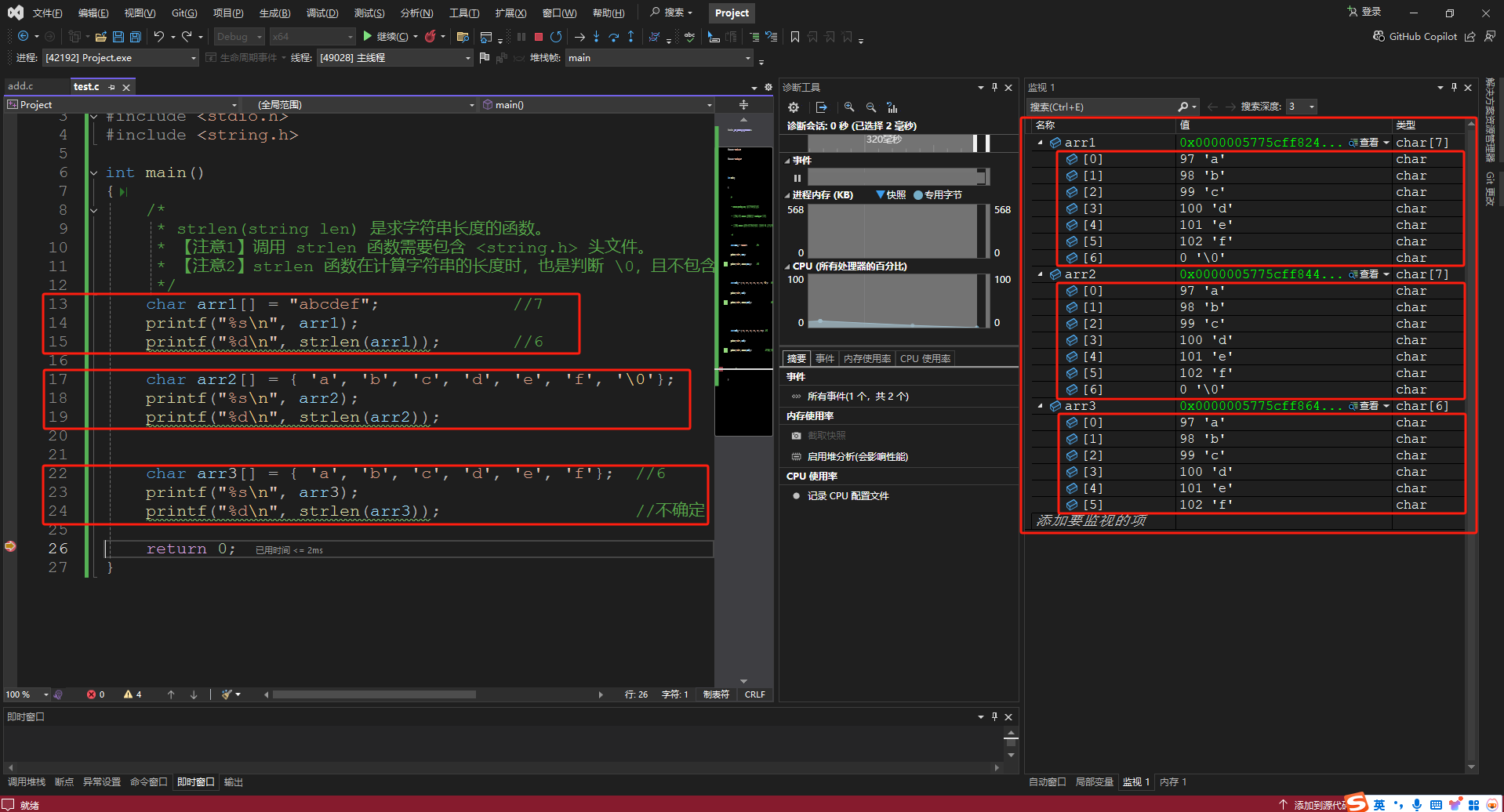Viewport: 1504px width, 812px height.
Task: Toggle the events pause button
Action: [797, 178]
